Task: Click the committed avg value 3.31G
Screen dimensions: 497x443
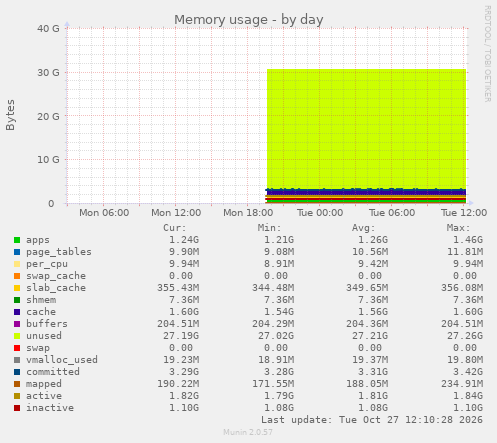Action: 373,372
